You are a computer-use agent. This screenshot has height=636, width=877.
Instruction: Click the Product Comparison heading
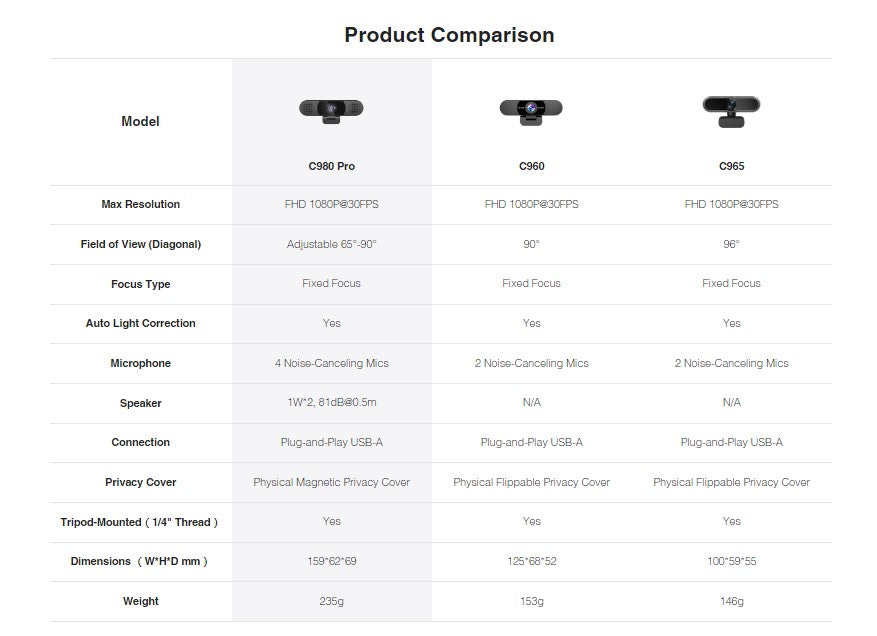[x=449, y=35]
